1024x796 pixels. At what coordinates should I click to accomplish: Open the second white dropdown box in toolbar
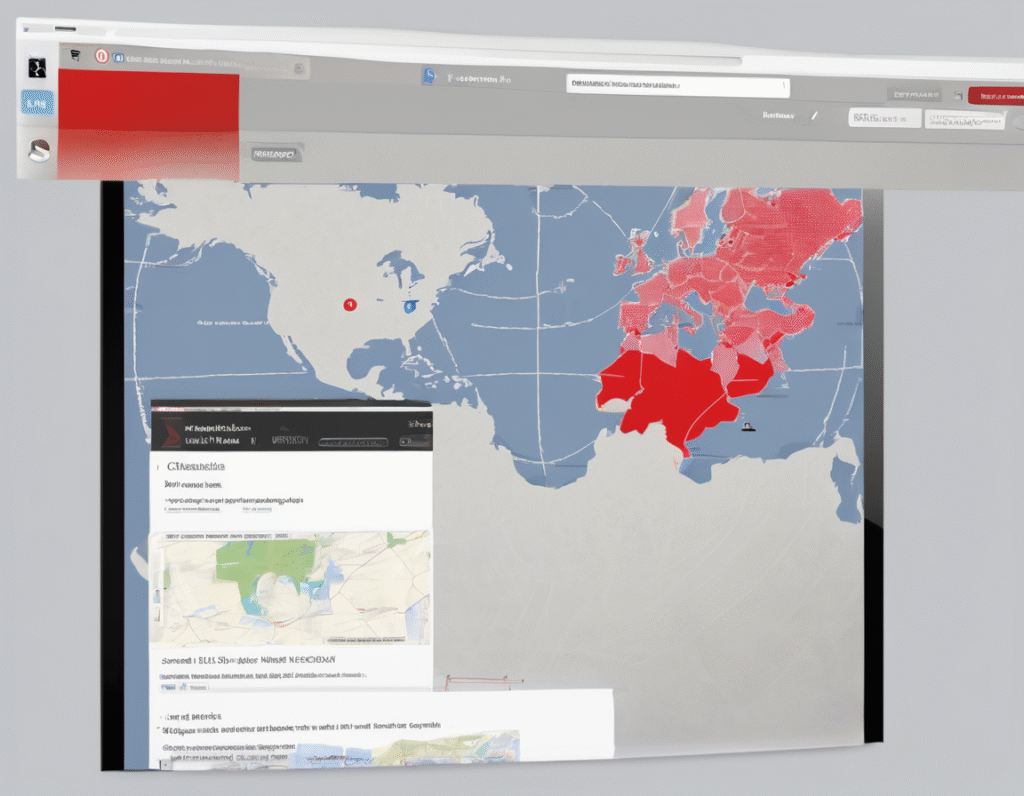tap(964, 120)
